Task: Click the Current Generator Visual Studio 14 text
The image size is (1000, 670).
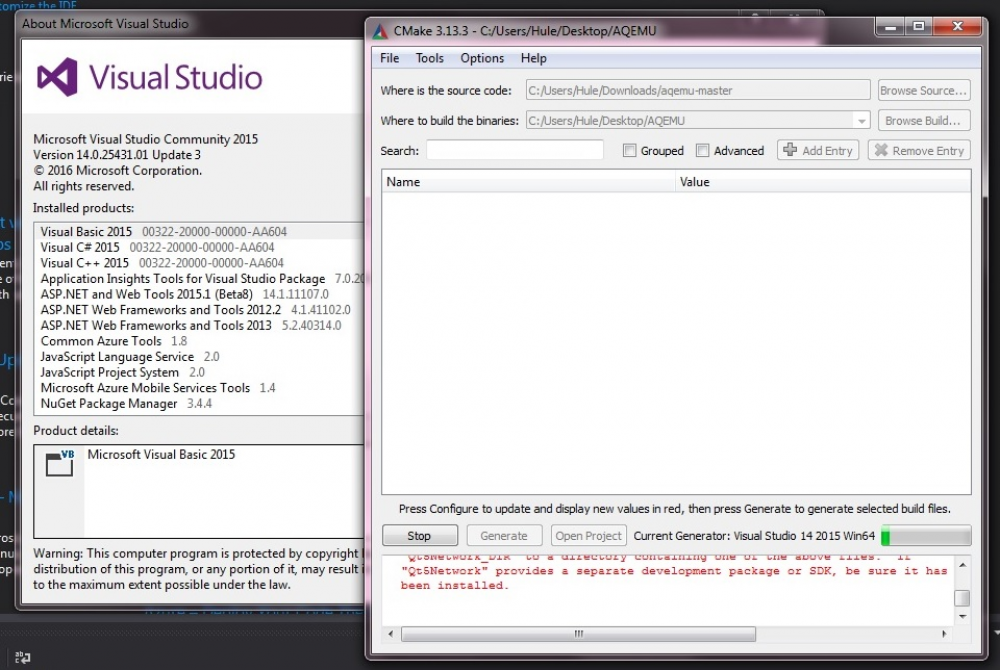Action: (754, 536)
